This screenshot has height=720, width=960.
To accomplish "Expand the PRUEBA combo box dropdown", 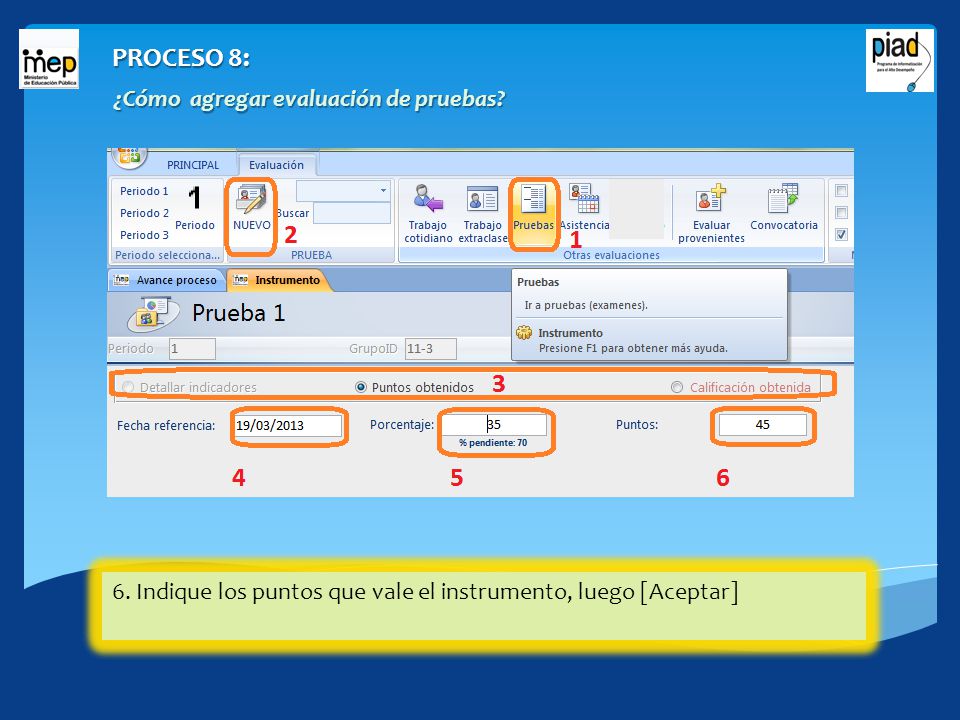I will tap(383, 190).
